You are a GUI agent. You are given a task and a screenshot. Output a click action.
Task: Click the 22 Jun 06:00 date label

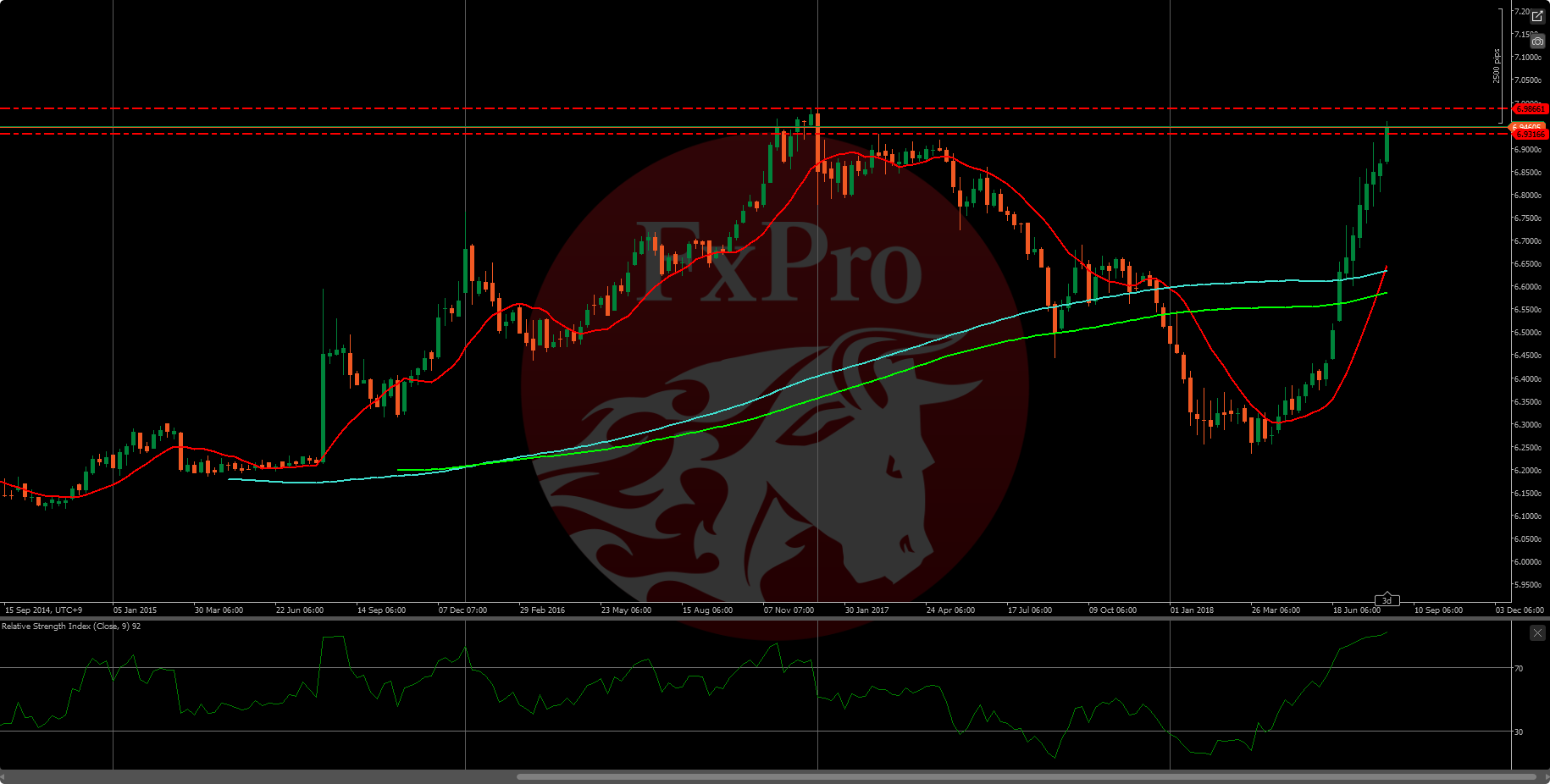coord(300,610)
